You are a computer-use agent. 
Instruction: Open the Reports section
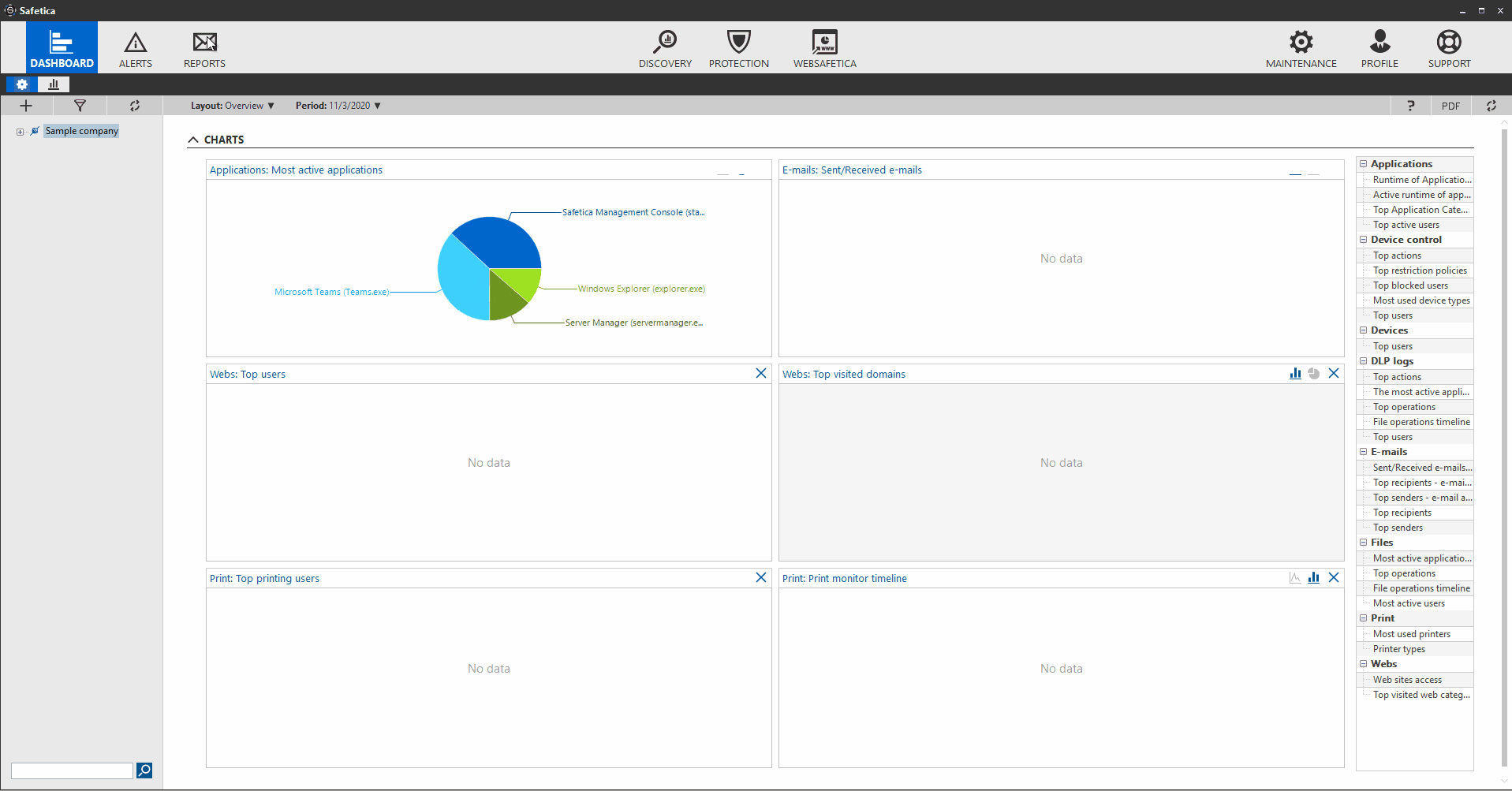(x=204, y=49)
